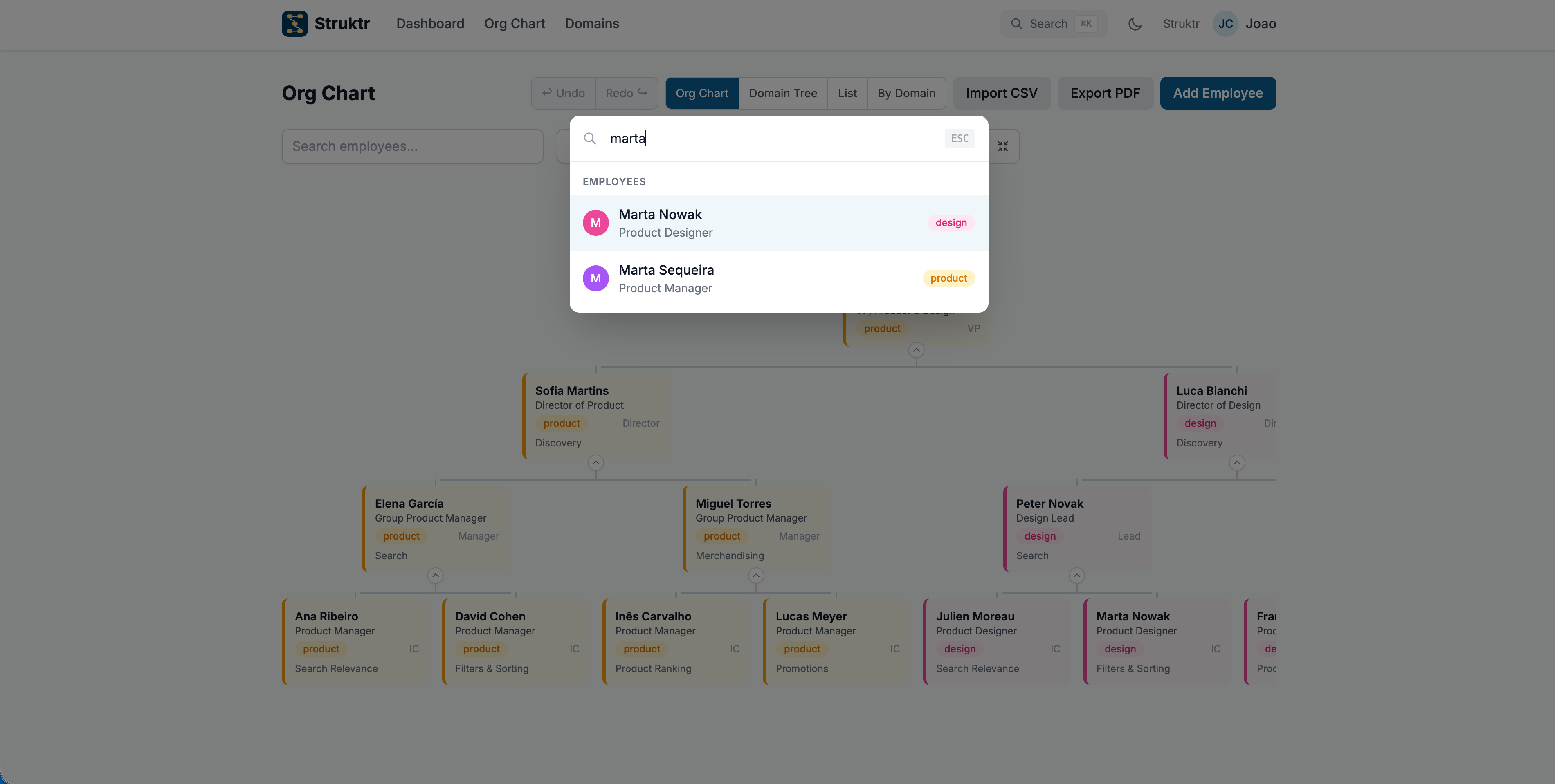Click the Search employees input field
This screenshot has width=1555, height=784.
click(x=412, y=146)
